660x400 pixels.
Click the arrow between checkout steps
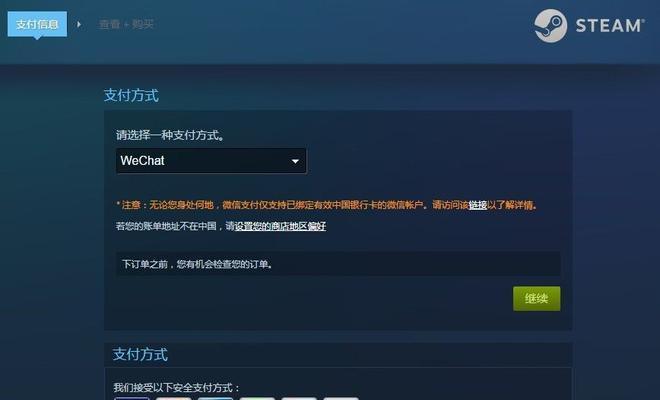tap(79, 24)
